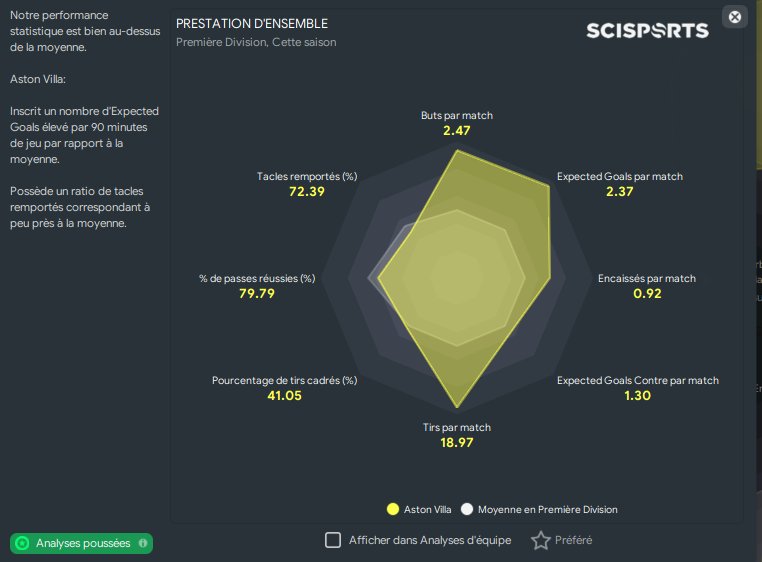Click Pourcentage de tirs cadrés stat
Screen dimensions: 762x562
284,388
